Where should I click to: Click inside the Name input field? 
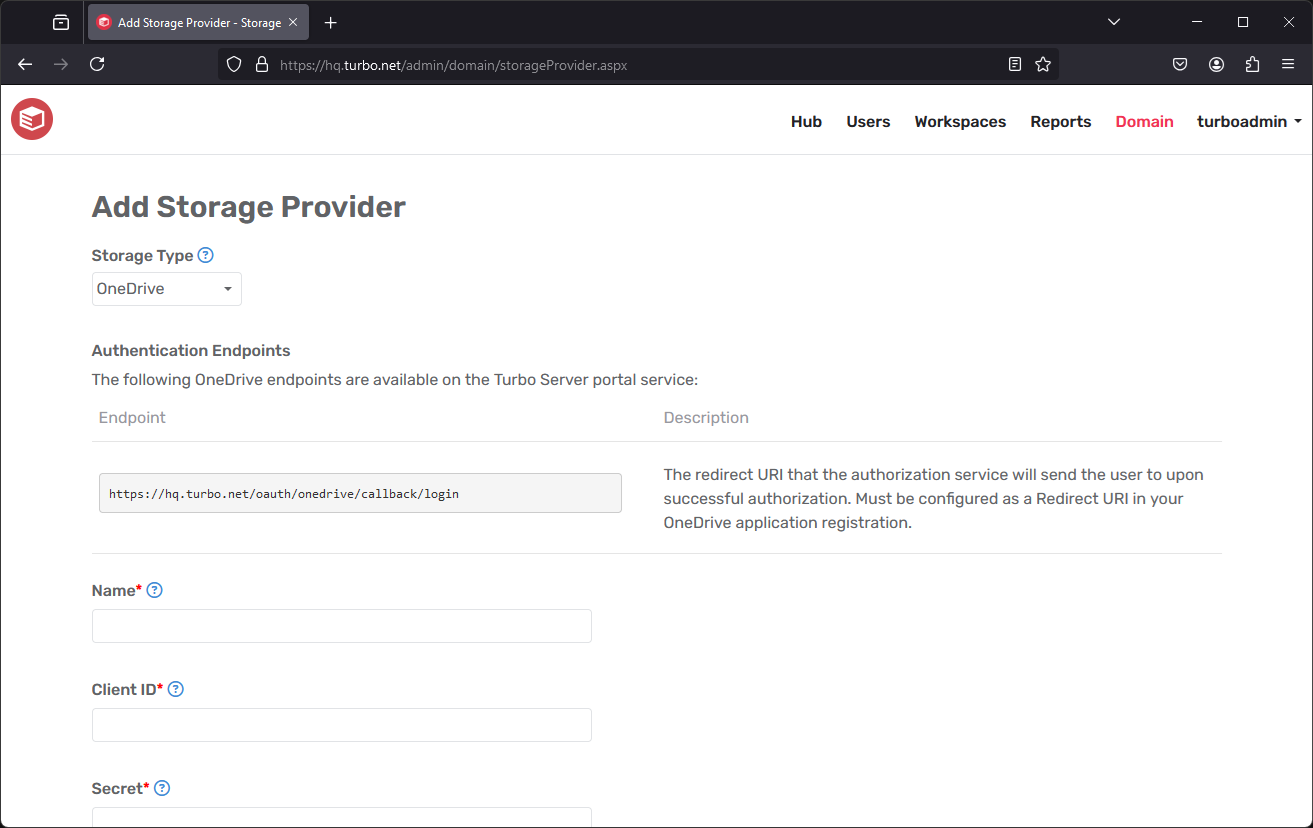341,625
